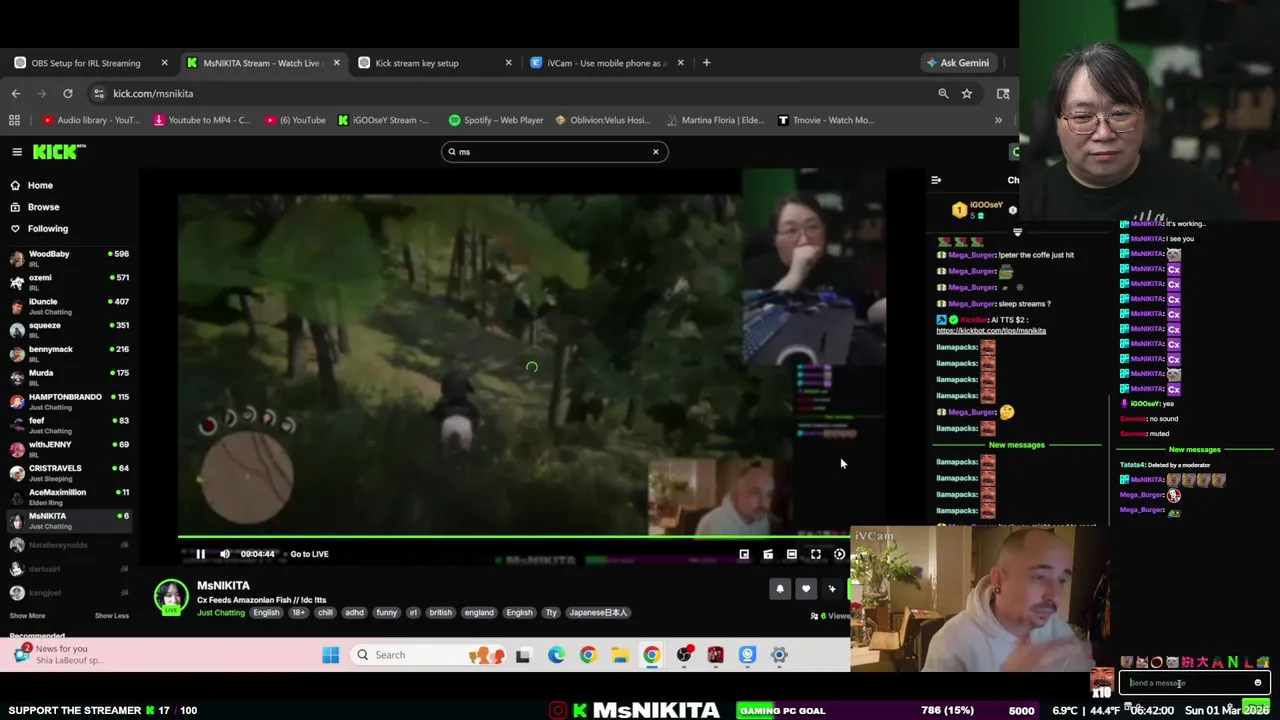Open Youtube to MP4 bookmark
Screen dimensions: 1280x720
(202, 120)
